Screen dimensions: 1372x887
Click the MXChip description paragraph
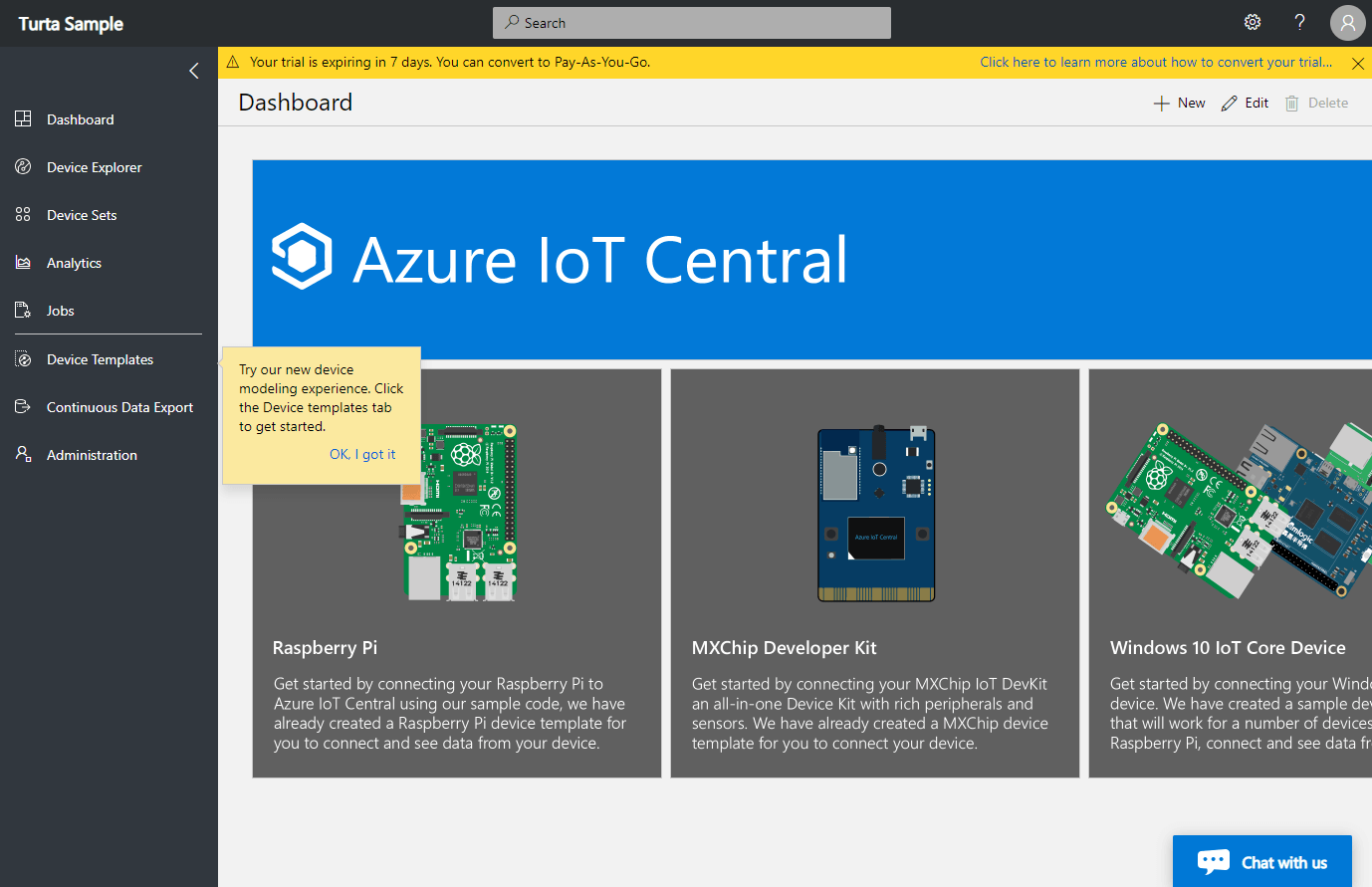(x=870, y=714)
